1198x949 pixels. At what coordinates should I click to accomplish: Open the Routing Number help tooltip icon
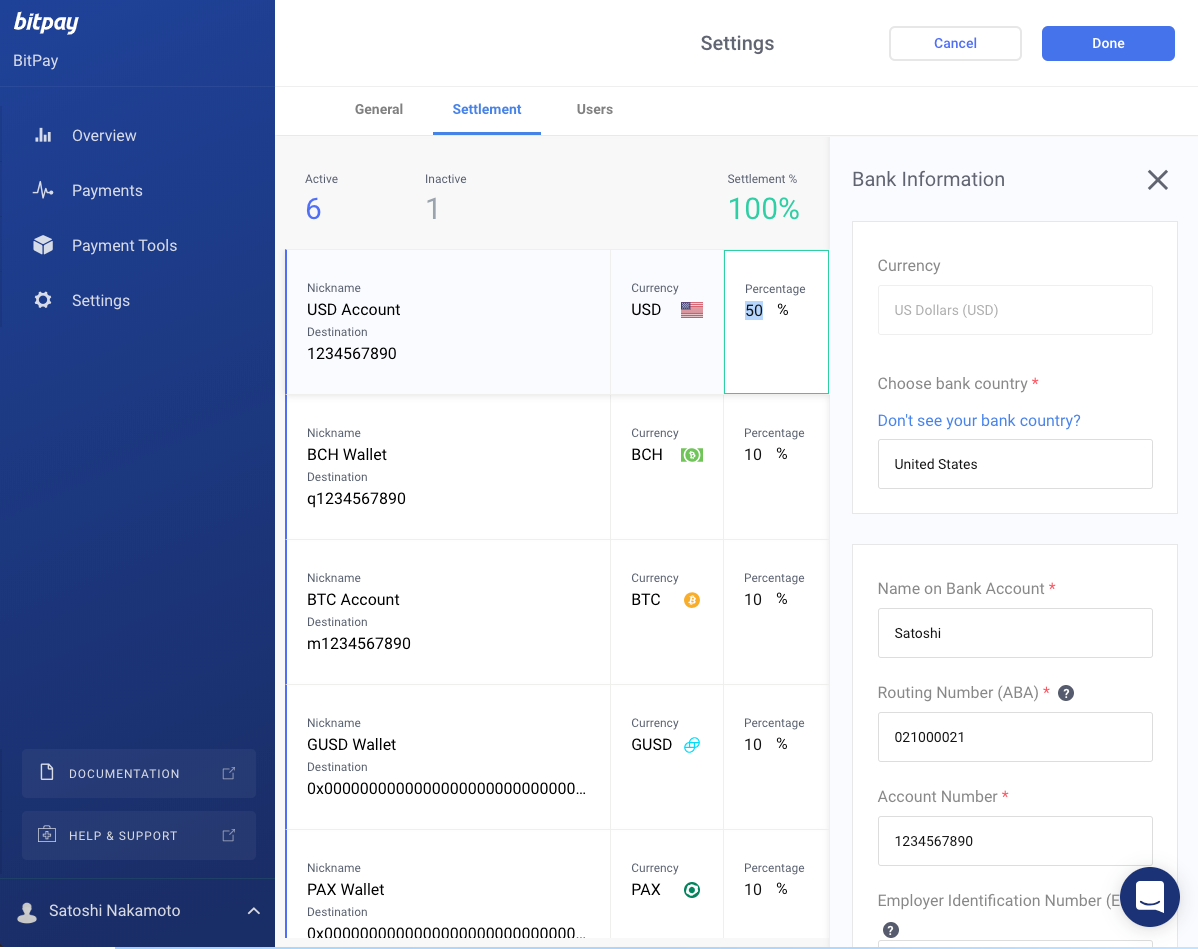[1065, 692]
